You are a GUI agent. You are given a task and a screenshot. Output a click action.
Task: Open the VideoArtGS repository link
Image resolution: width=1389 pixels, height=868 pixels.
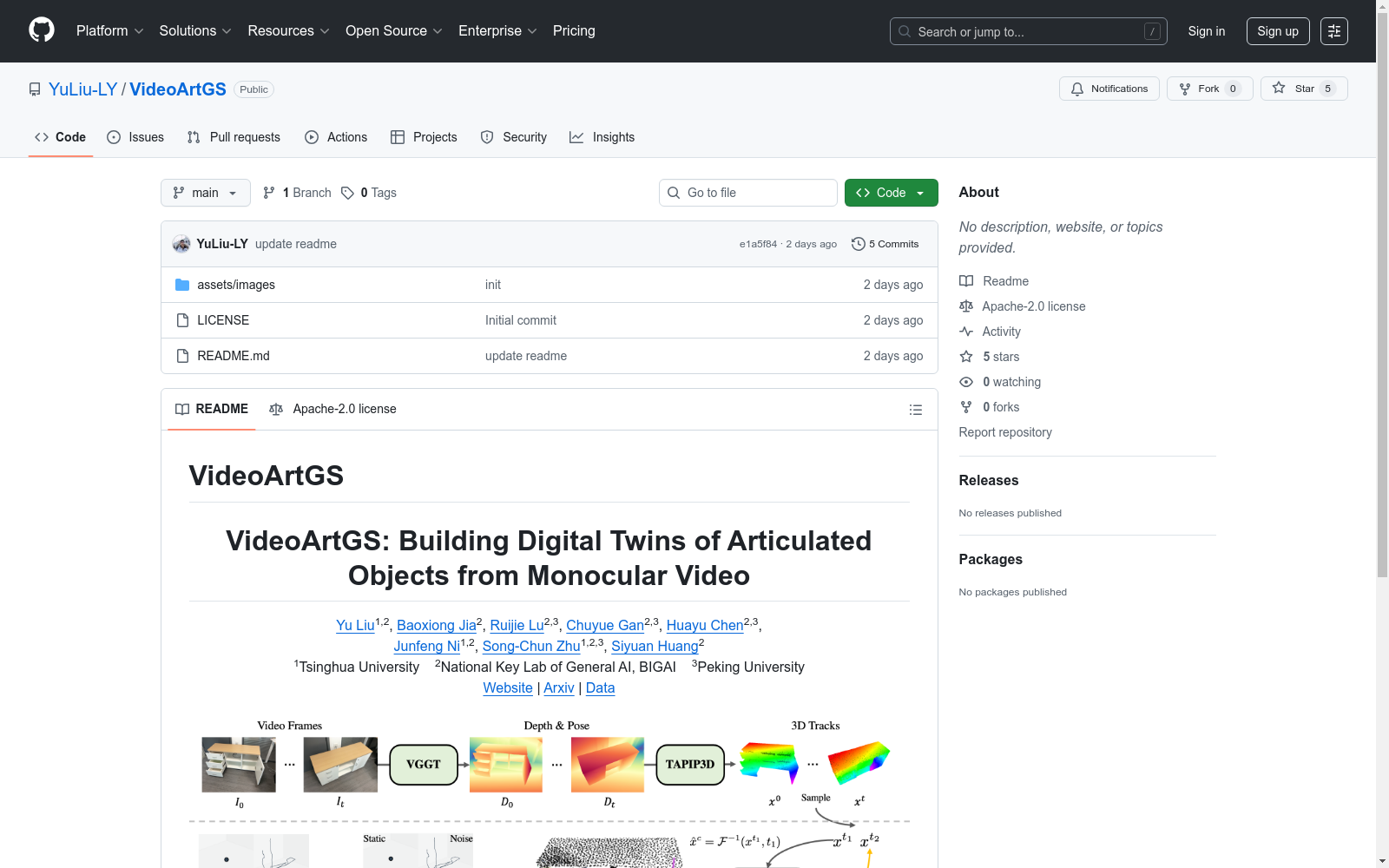point(178,89)
